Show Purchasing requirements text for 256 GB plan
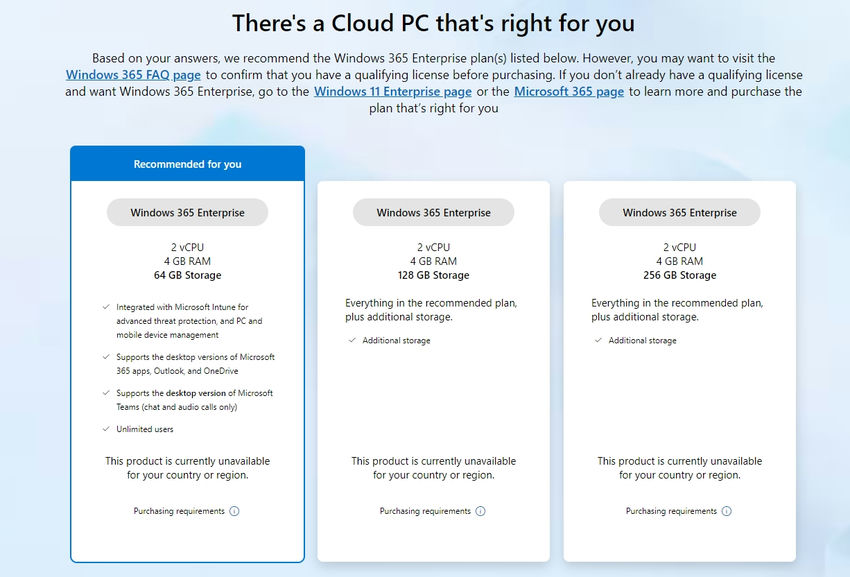 click(x=671, y=511)
